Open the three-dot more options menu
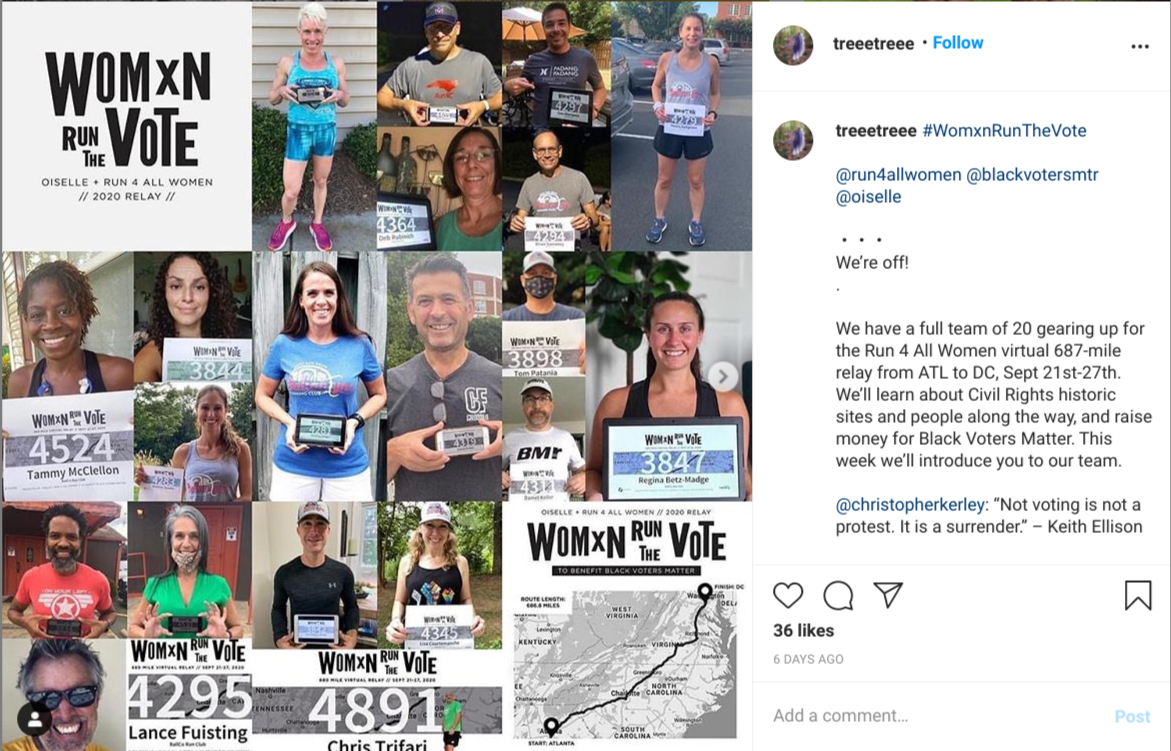 [x=1140, y=46]
